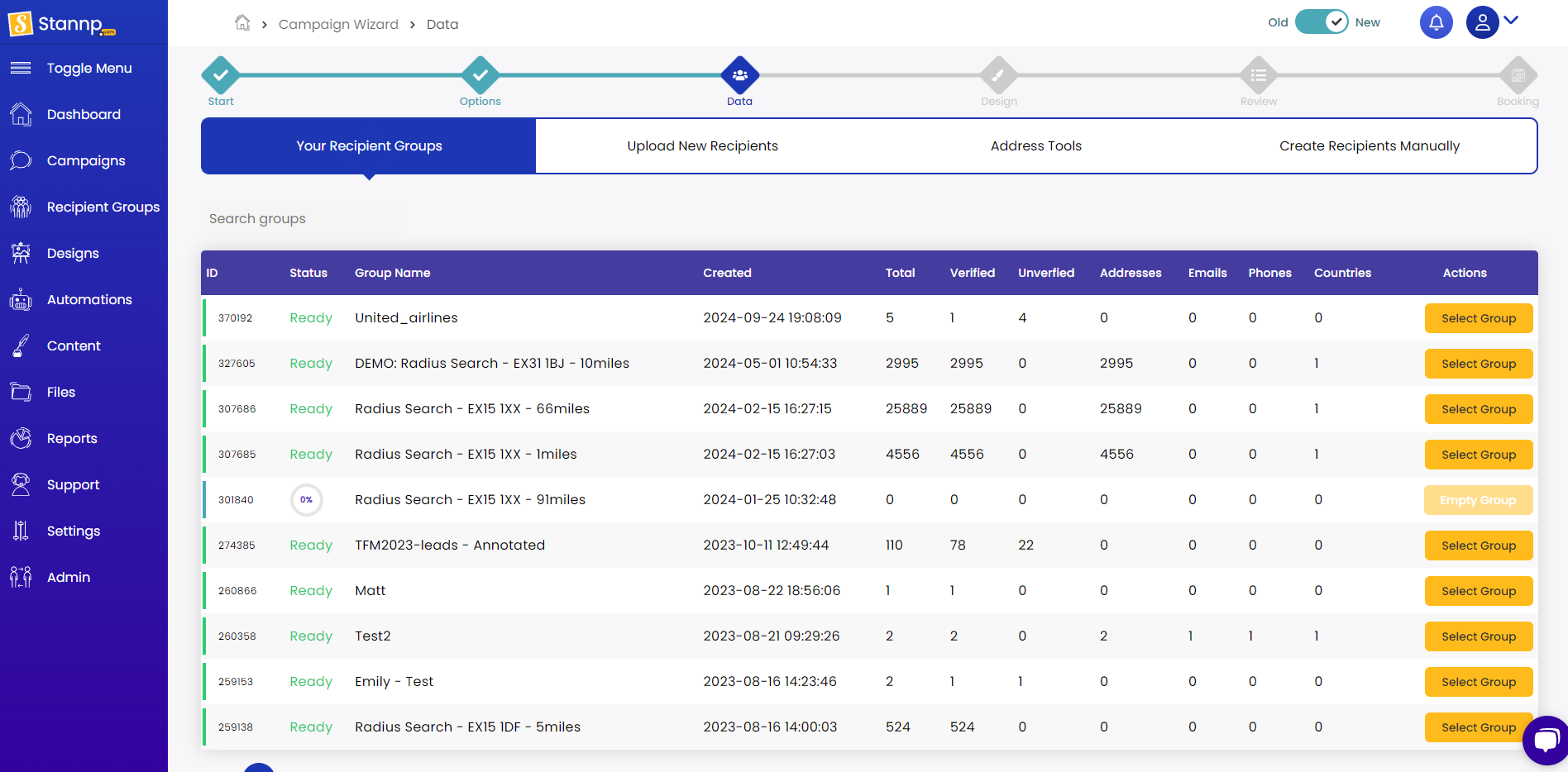Viewport: 1568px width, 772px height.
Task: Go back to Options wizard step
Action: tap(480, 76)
